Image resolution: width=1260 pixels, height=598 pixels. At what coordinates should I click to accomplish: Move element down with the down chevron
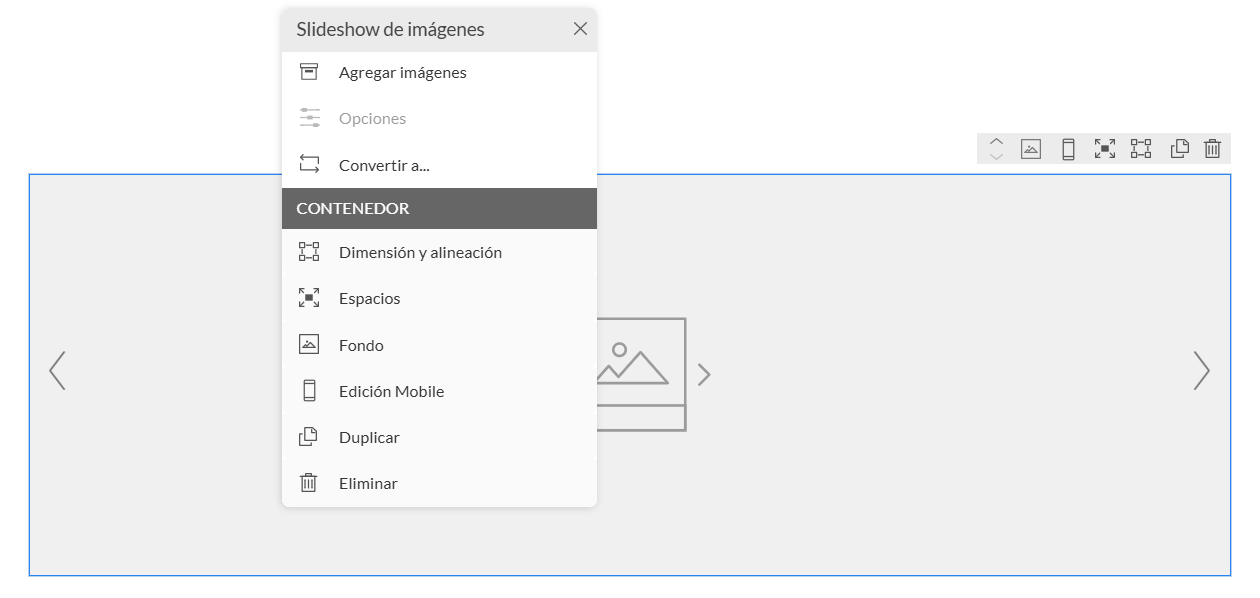[x=996, y=156]
